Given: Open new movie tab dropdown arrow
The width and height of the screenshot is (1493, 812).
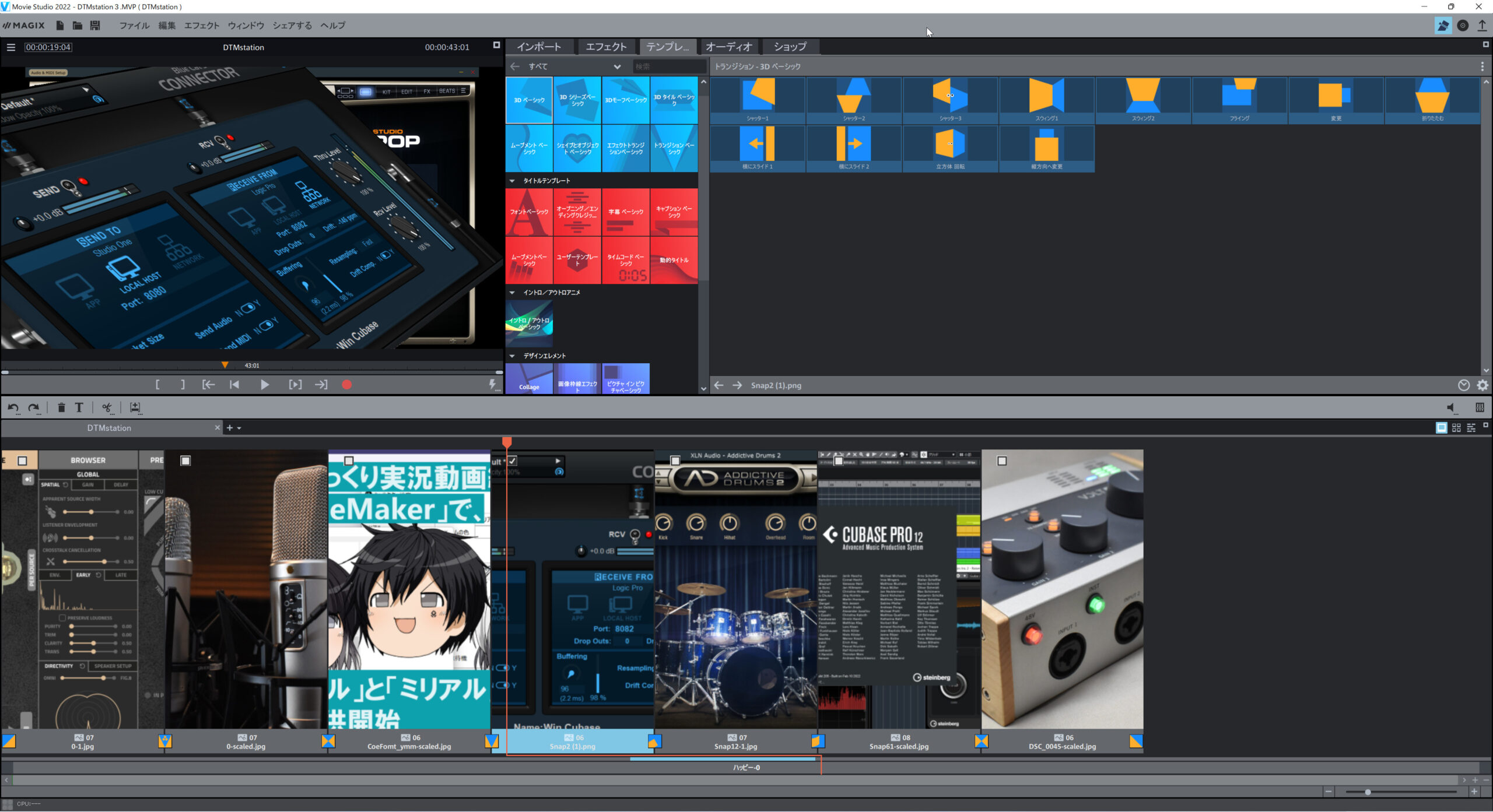Looking at the screenshot, I should click(x=239, y=428).
